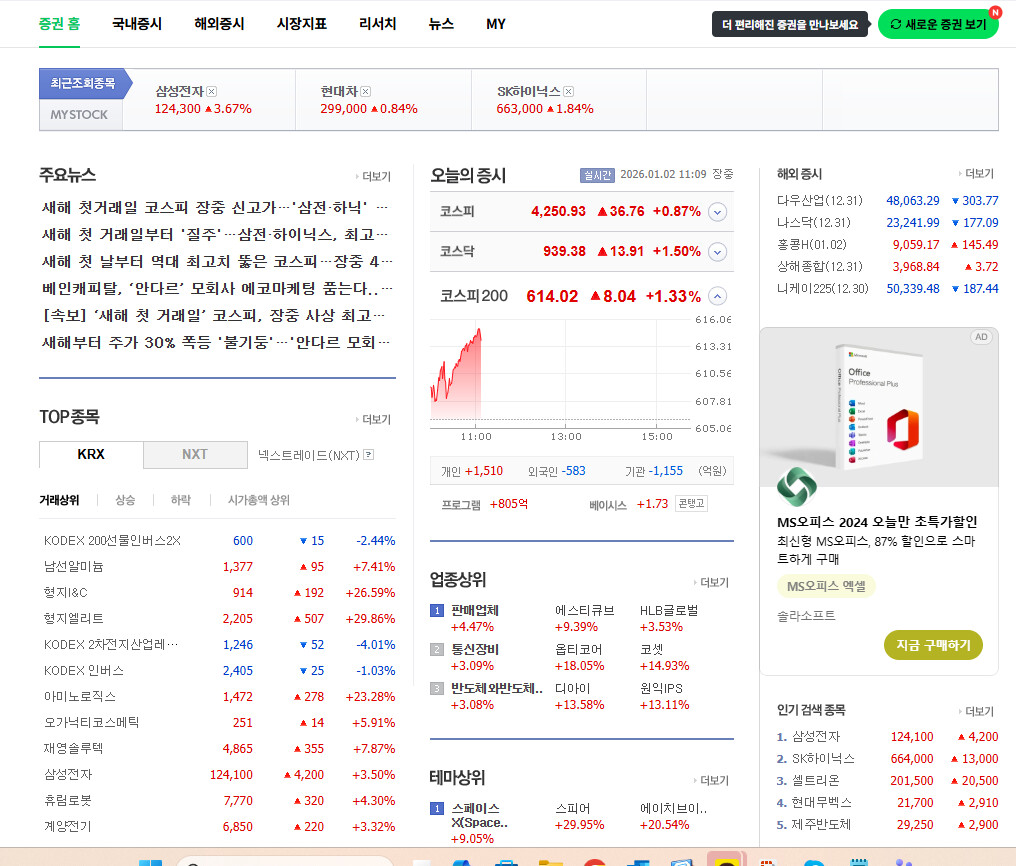1016x866 pixels.
Task: Open 제주반도체 in popular search list
Action: [x=821, y=825]
